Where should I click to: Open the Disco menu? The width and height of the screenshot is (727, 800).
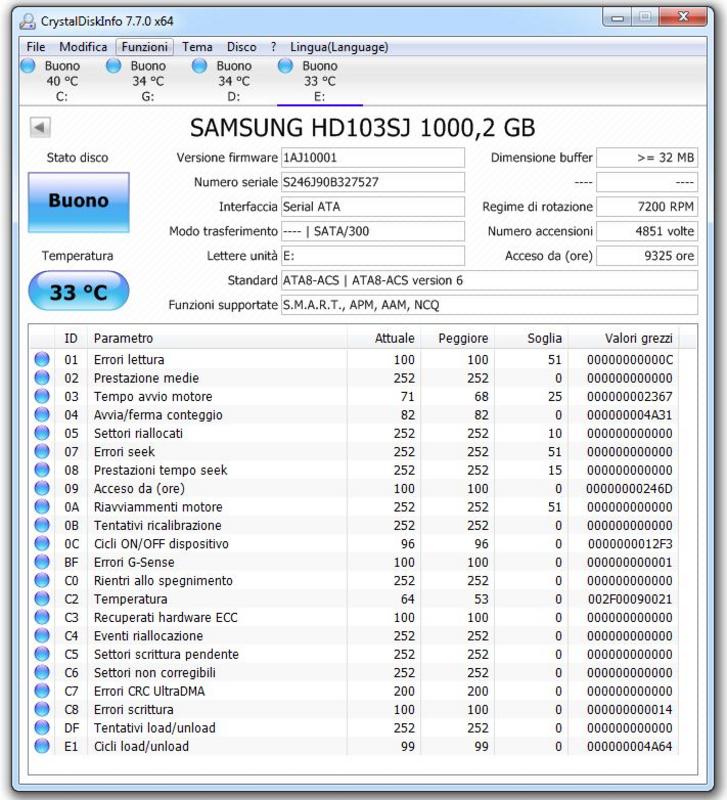pos(241,47)
